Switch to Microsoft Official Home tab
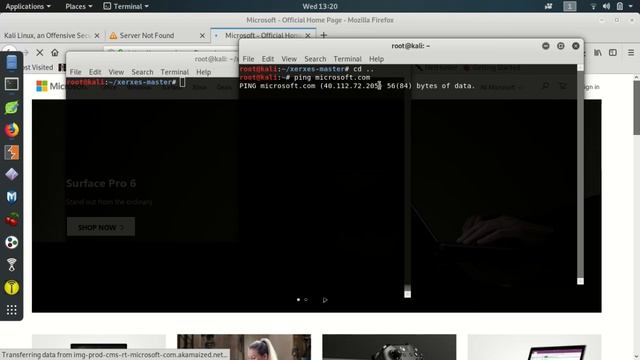This screenshot has height=360, width=640. click(x=261, y=36)
